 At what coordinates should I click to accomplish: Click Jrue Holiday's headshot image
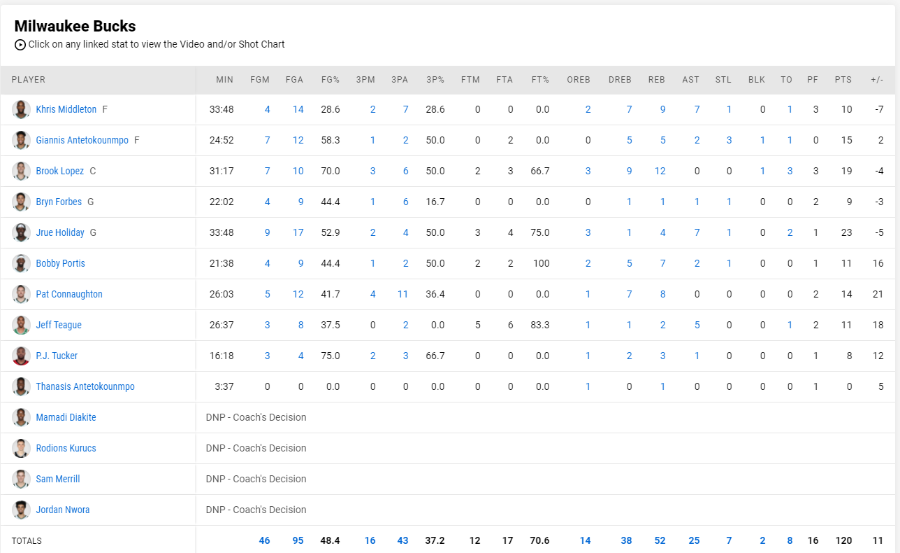[21, 233]
